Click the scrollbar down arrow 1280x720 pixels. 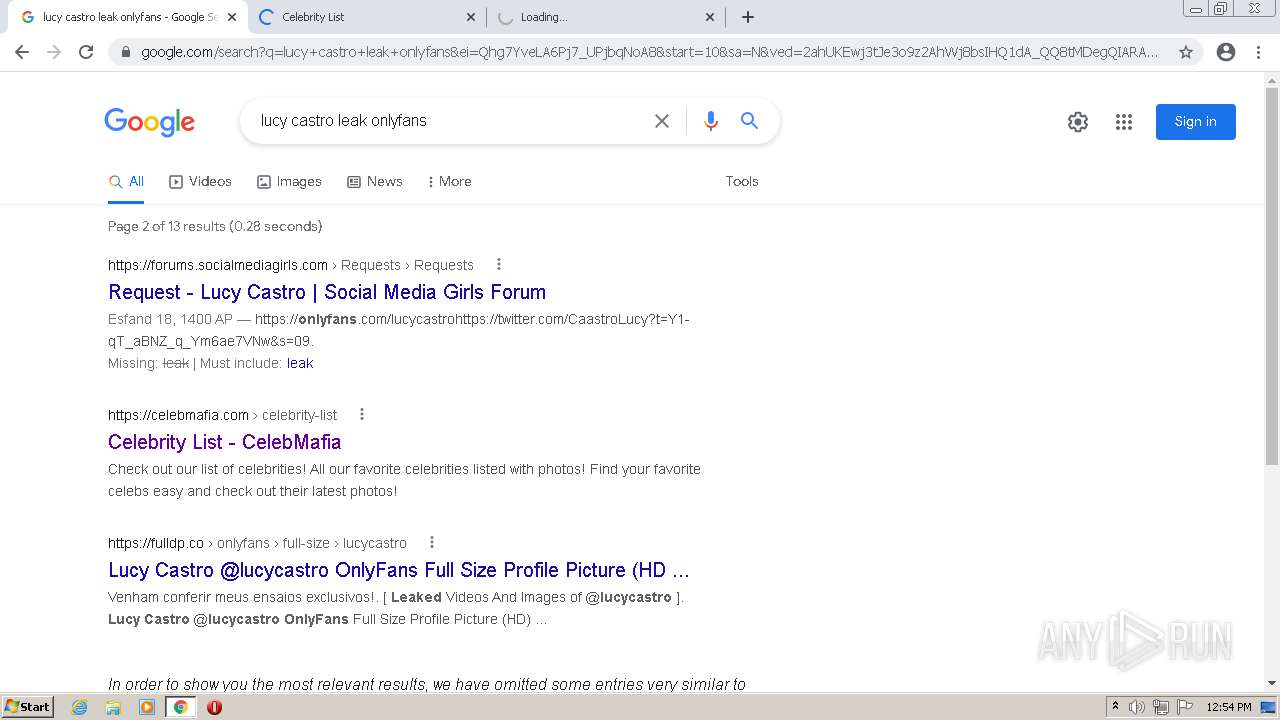[x=1272, y=683]
